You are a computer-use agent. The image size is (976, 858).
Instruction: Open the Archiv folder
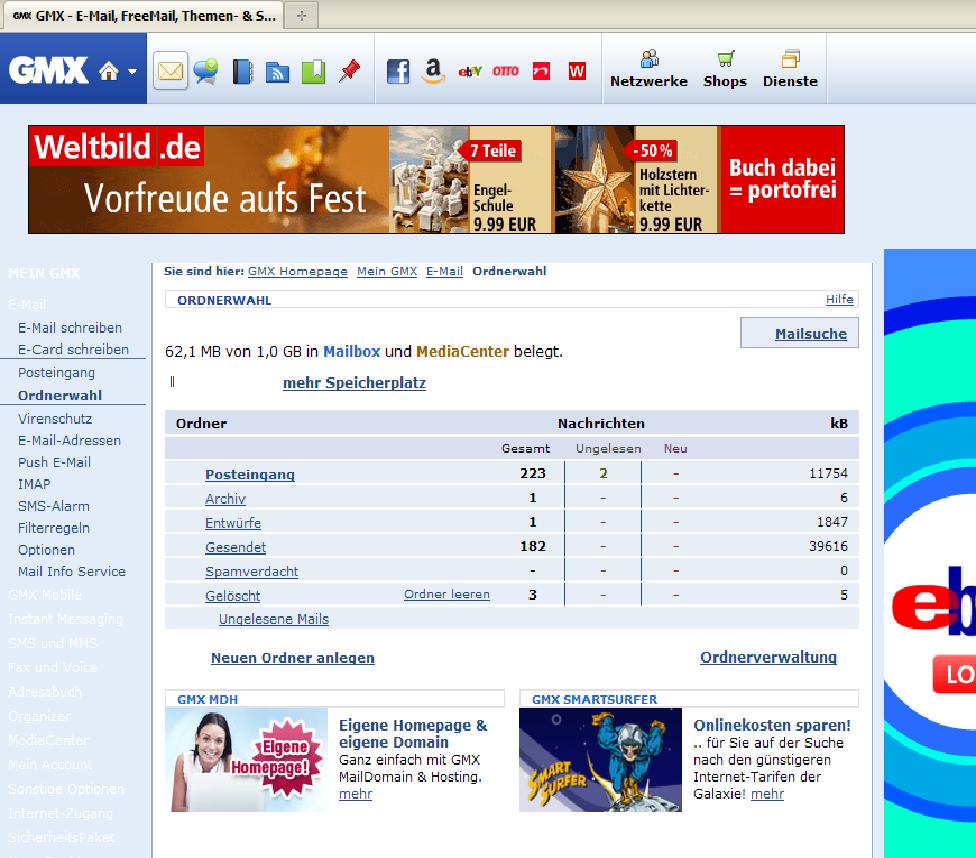(x=225, y=499)
